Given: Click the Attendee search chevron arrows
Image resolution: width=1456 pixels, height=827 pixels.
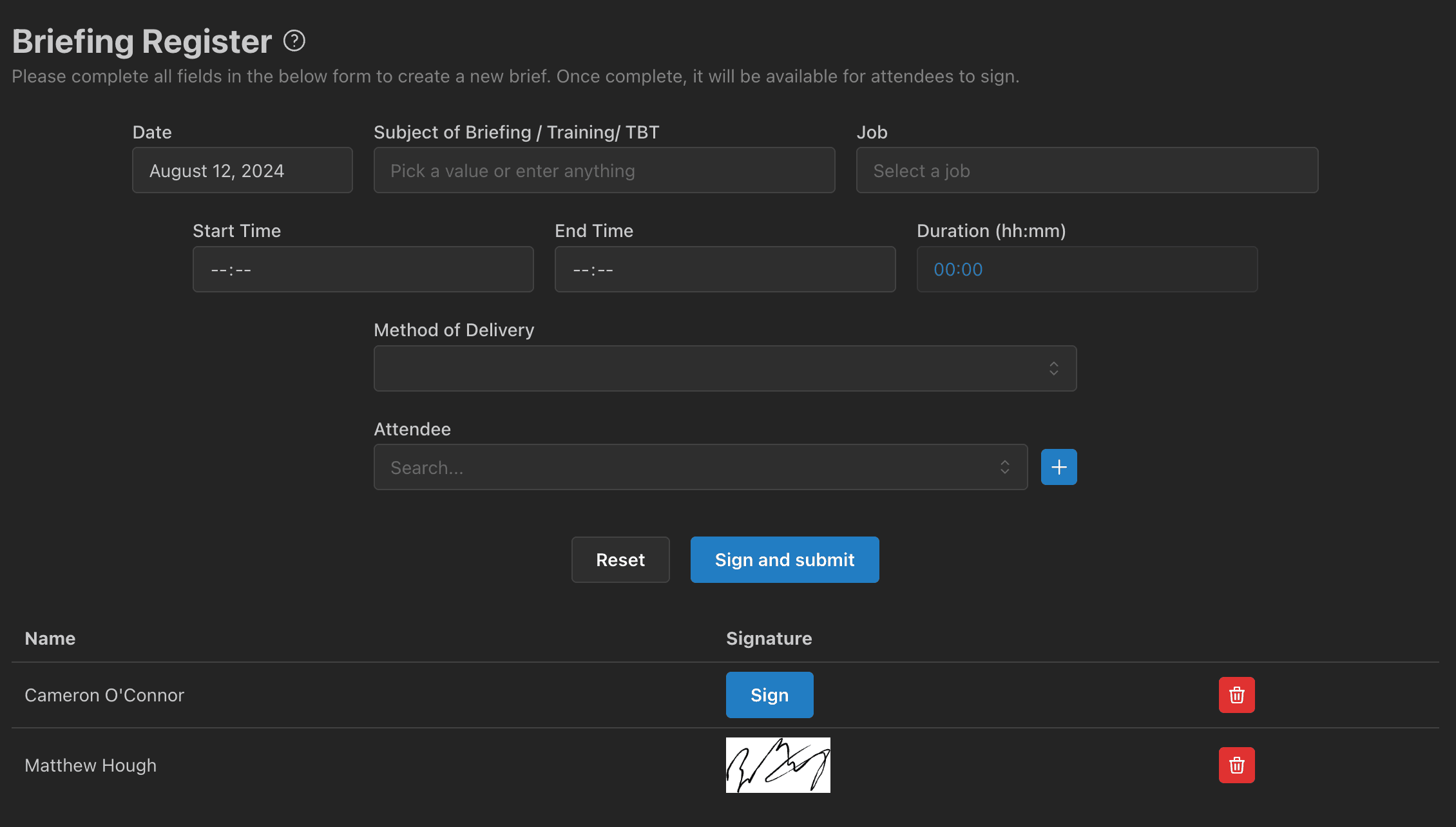Looking at the screenshot, I should click(1005, 467).
